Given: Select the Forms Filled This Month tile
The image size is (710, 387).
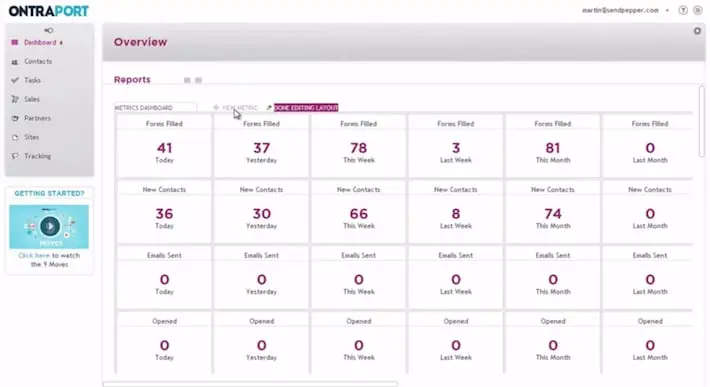Looking at the screenshot, I should pyautogui.click(x=553, y=146).
